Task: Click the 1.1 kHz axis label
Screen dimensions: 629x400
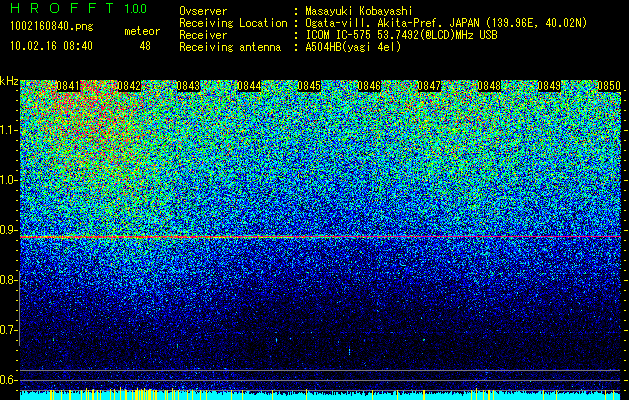Action: point(8,130)
